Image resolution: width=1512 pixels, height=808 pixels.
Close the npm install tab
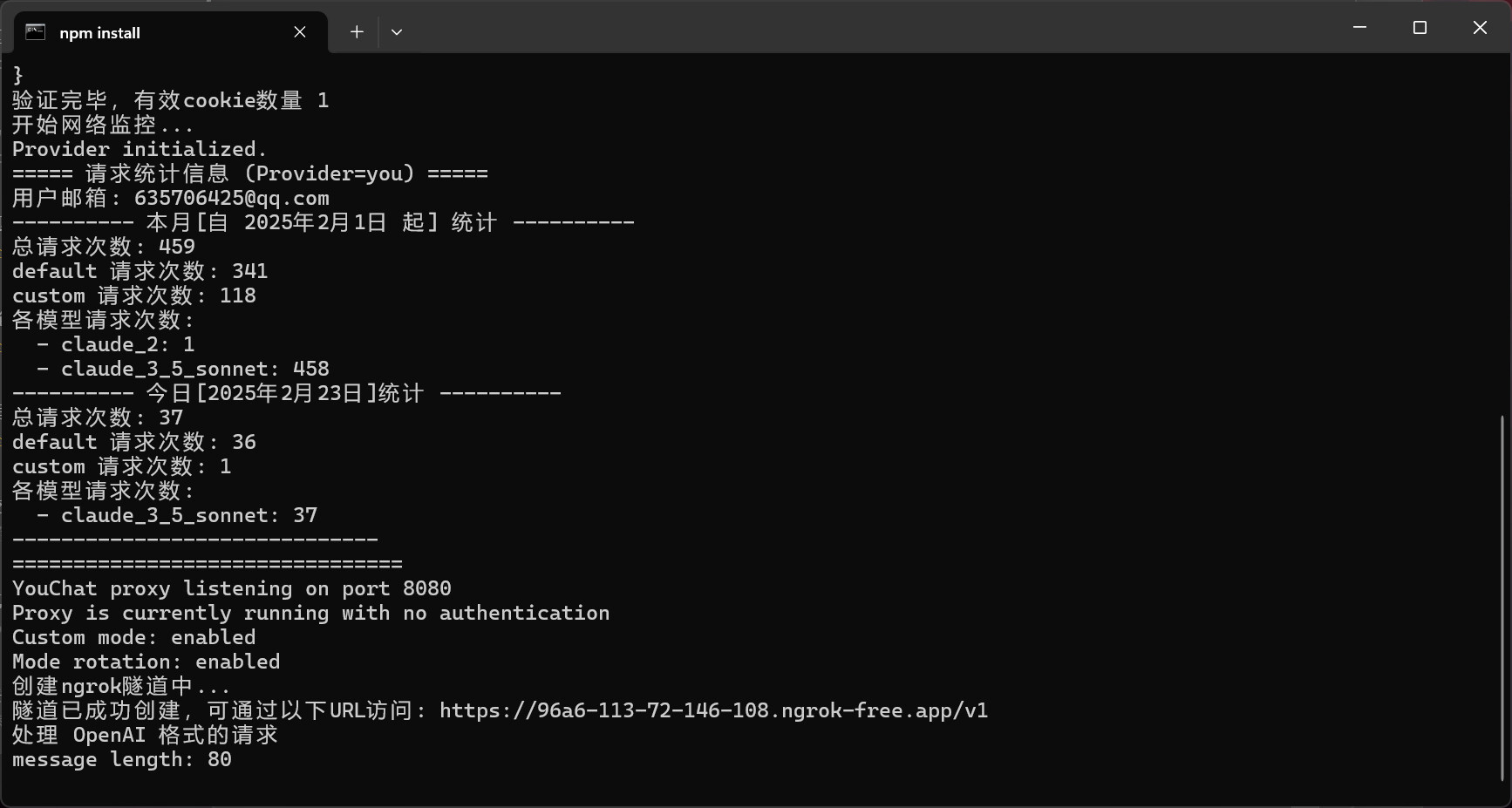300,32
